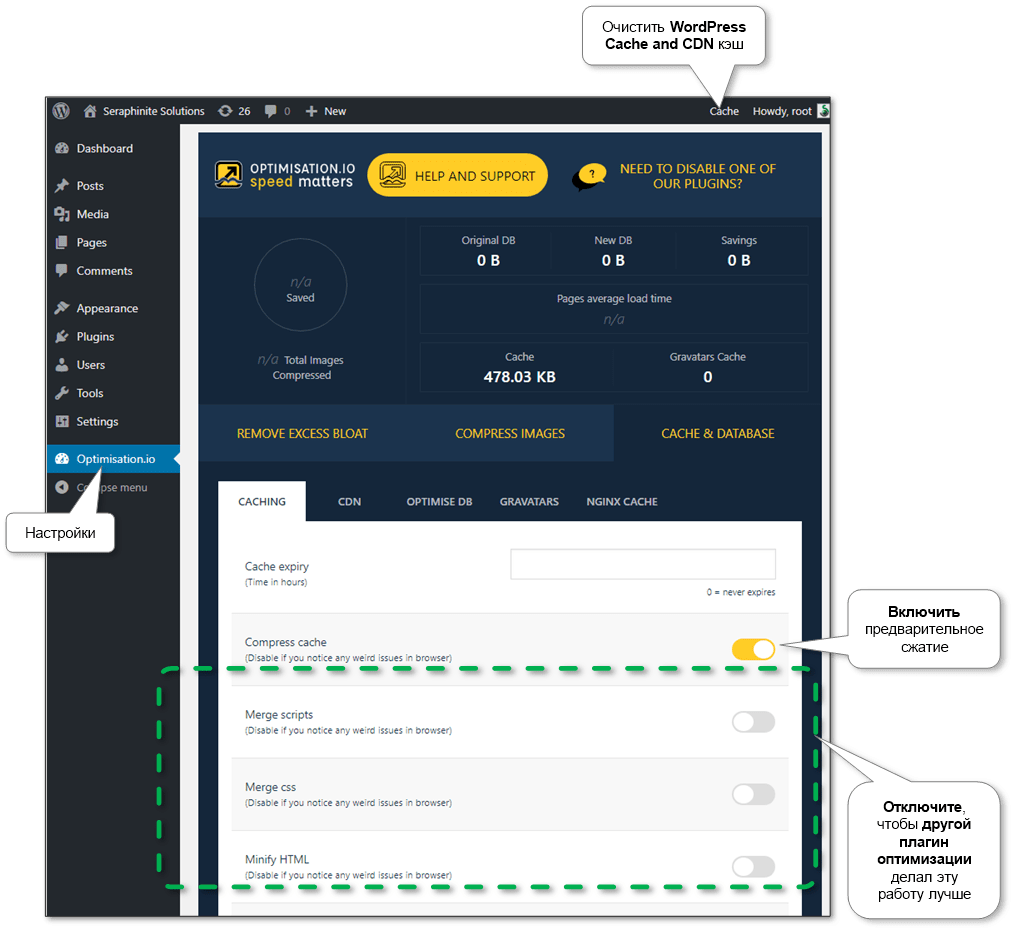Click into the Cache expiry input field
The image size is (1012, 931).
click(643, 564)
